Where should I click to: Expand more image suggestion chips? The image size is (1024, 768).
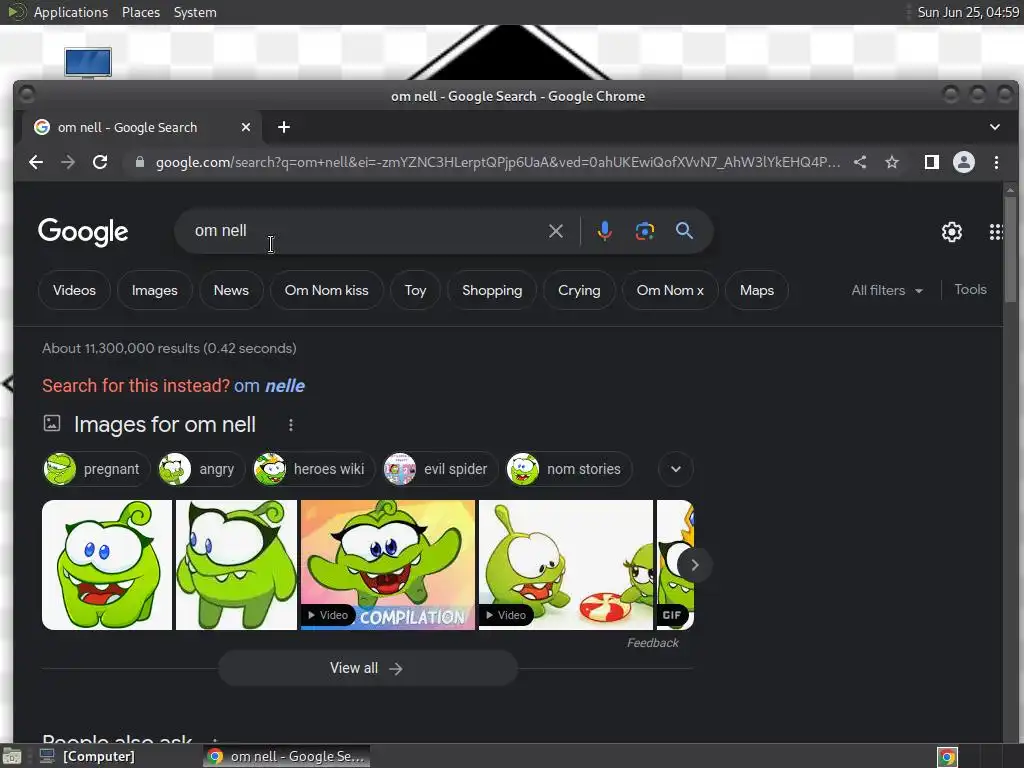click(676, 469)
